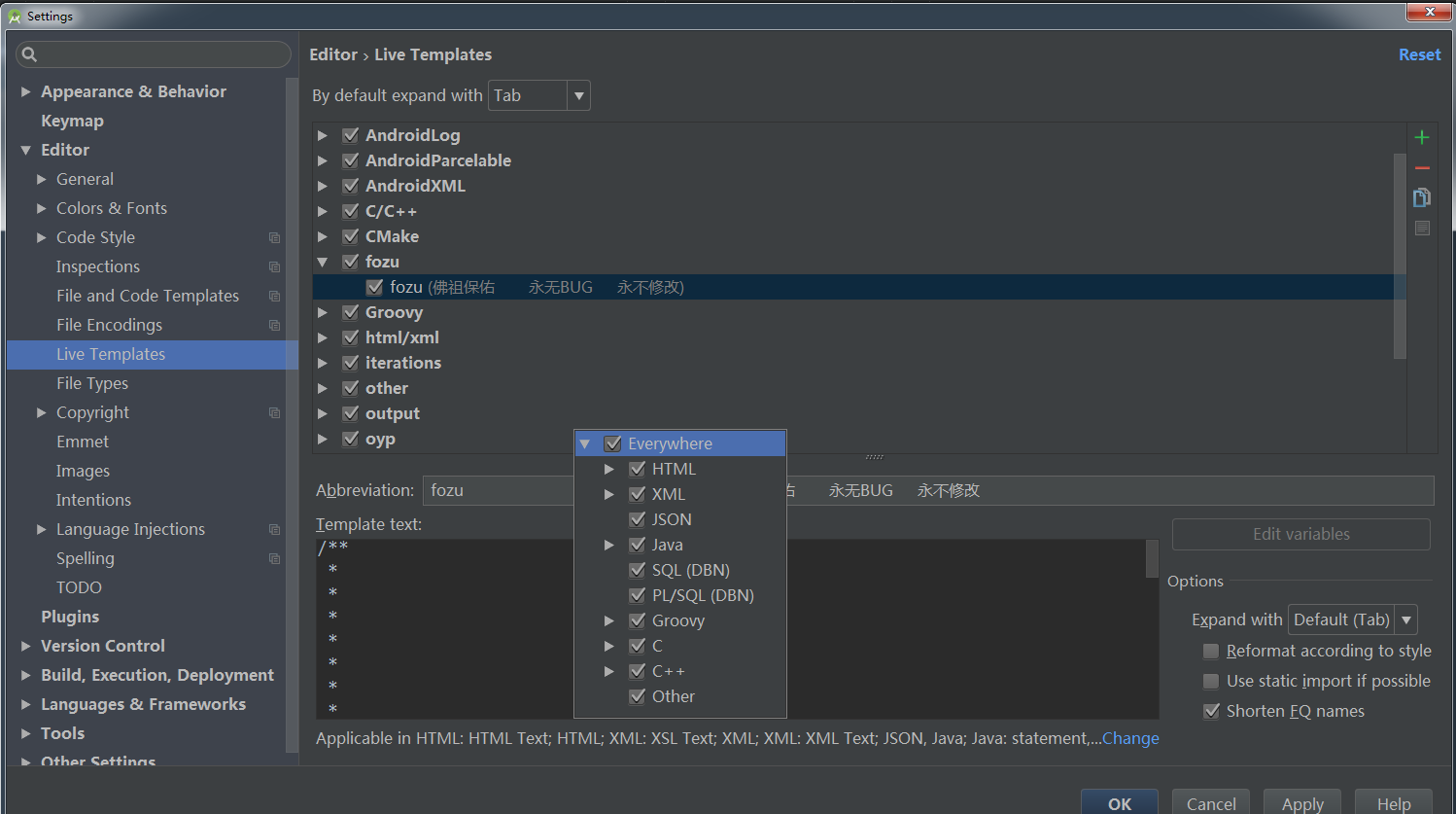Open the TODO settings page
This screenshot has height=814, width=1456.
(79, 587)
